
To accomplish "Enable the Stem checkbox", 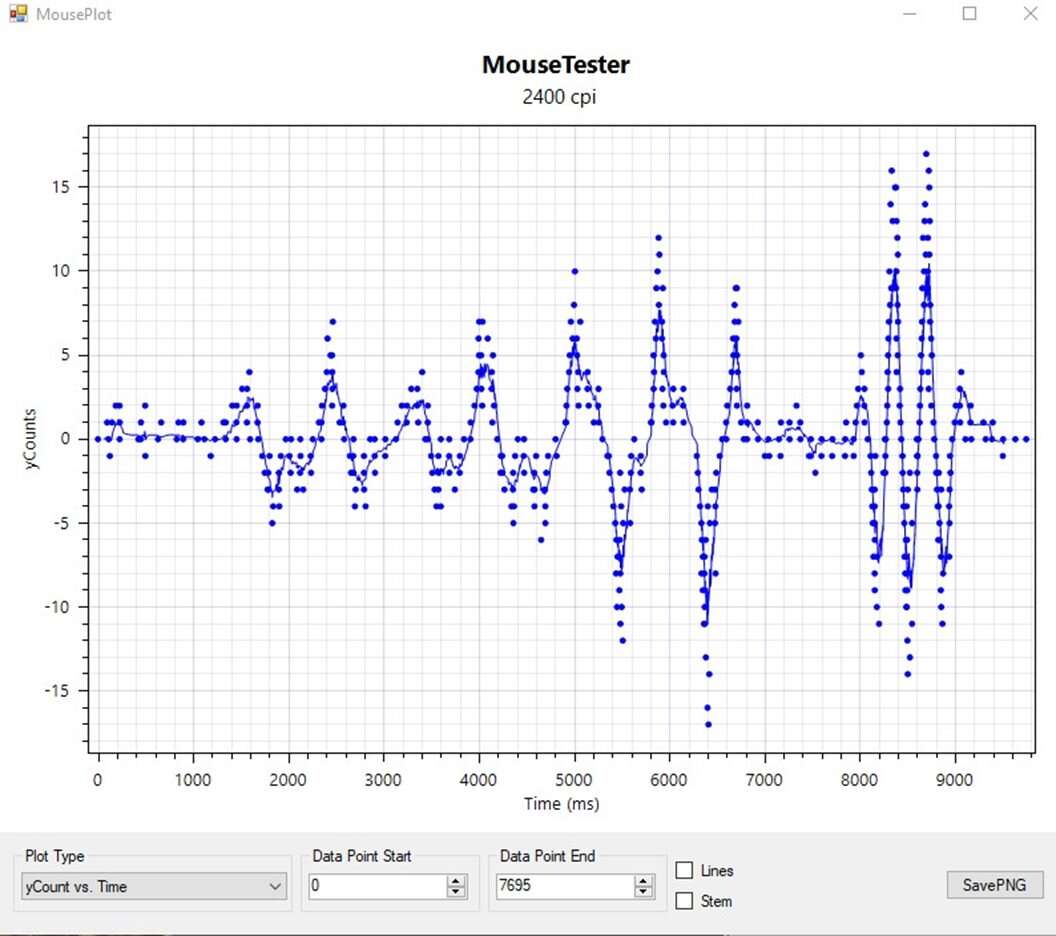I will pyautogui.click(x=685, y=901).
